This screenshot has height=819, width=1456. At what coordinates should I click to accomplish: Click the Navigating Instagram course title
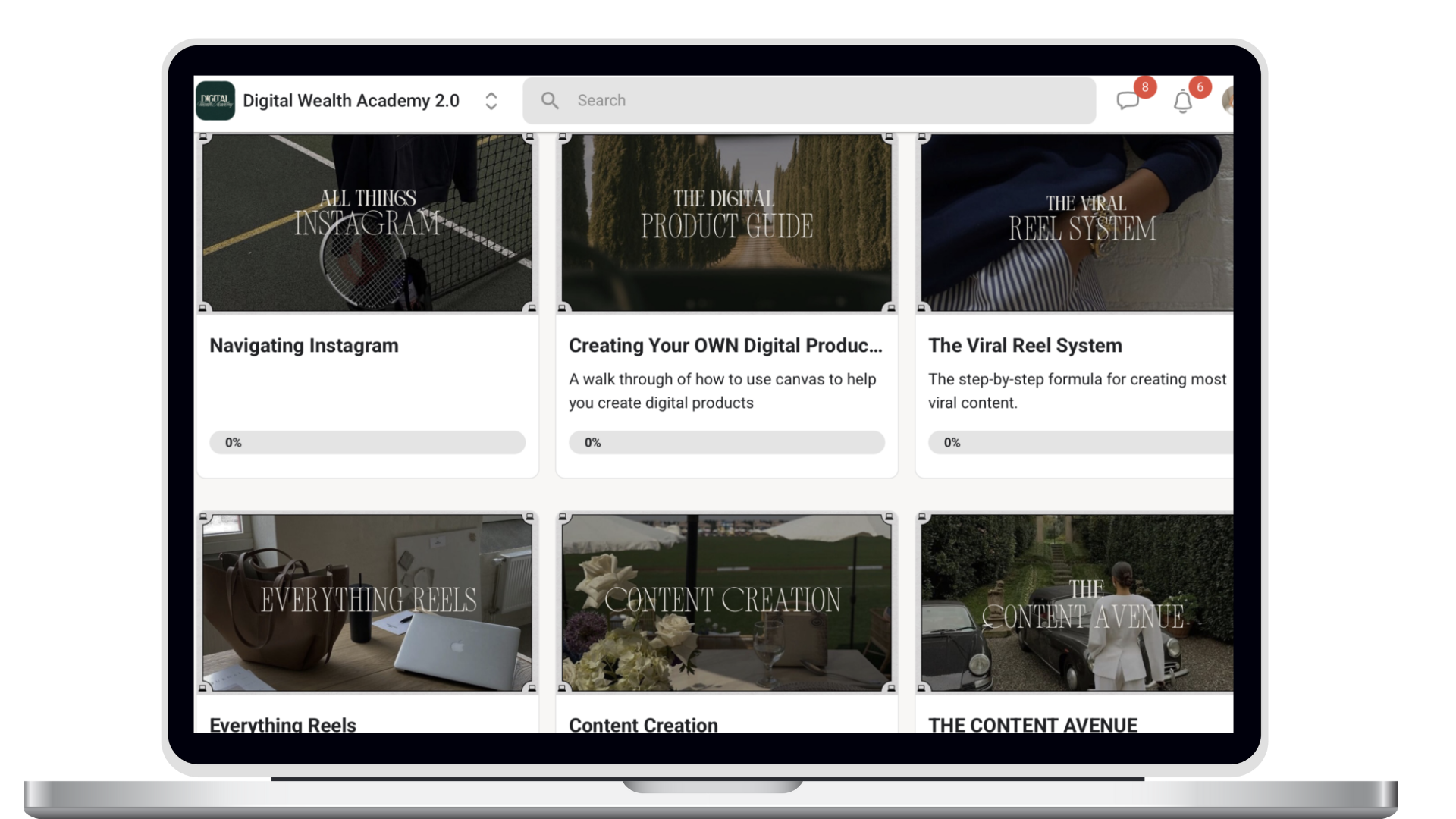point(303,346)
